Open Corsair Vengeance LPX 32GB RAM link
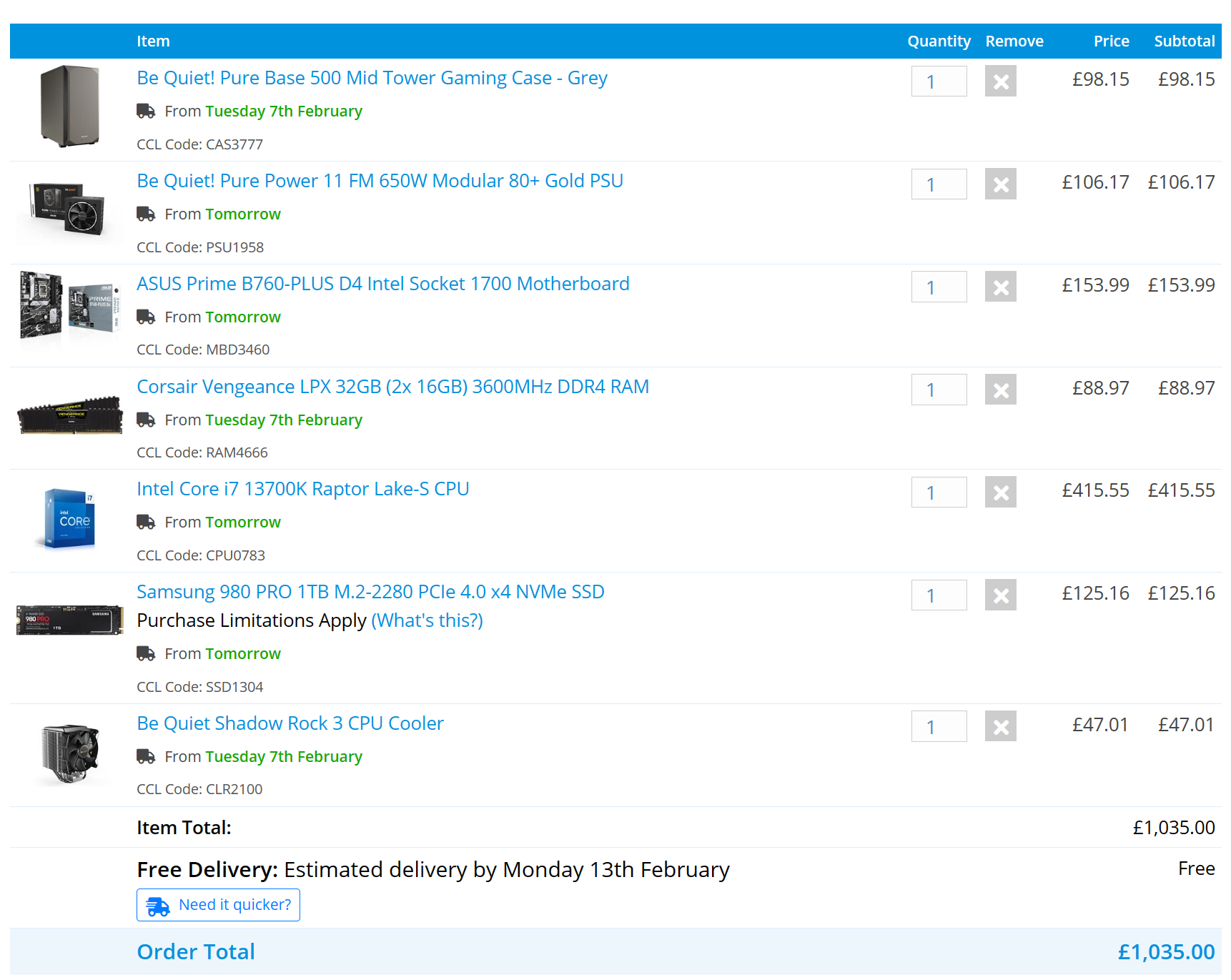Image resolution: width=1231 pixels, height=980 pixels. (x=393, y=387)
